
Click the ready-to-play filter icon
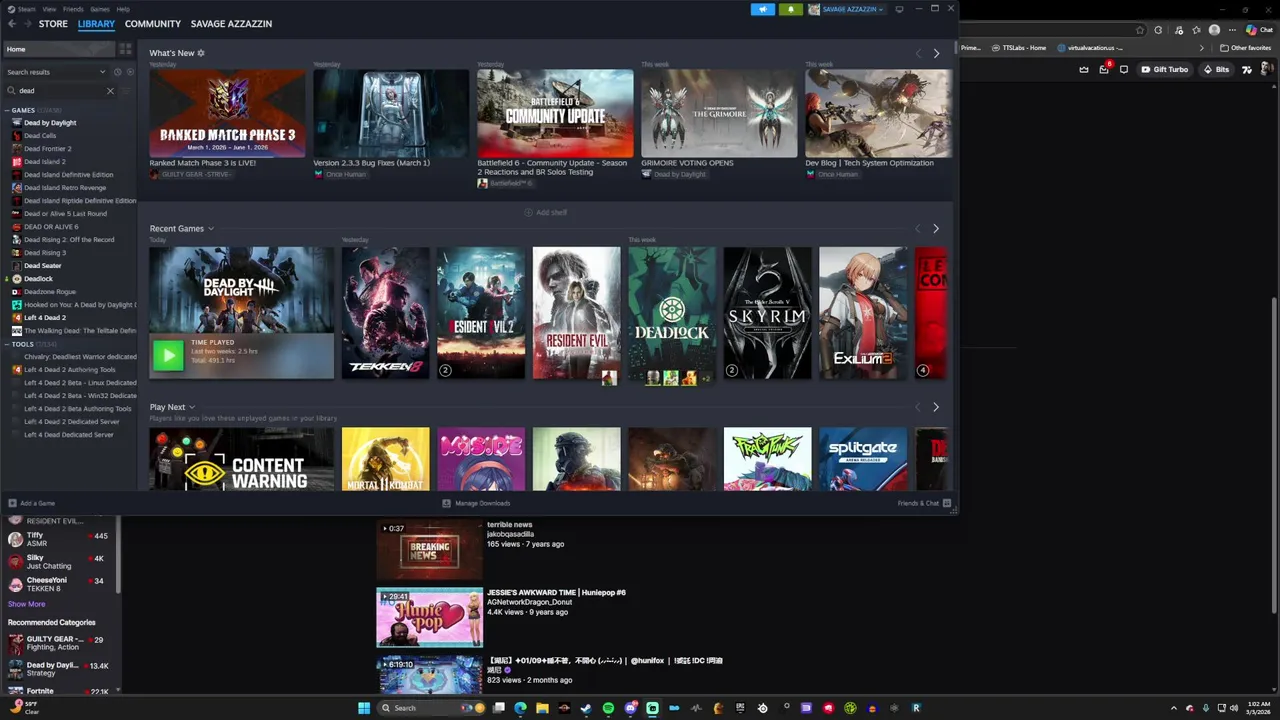129,72
